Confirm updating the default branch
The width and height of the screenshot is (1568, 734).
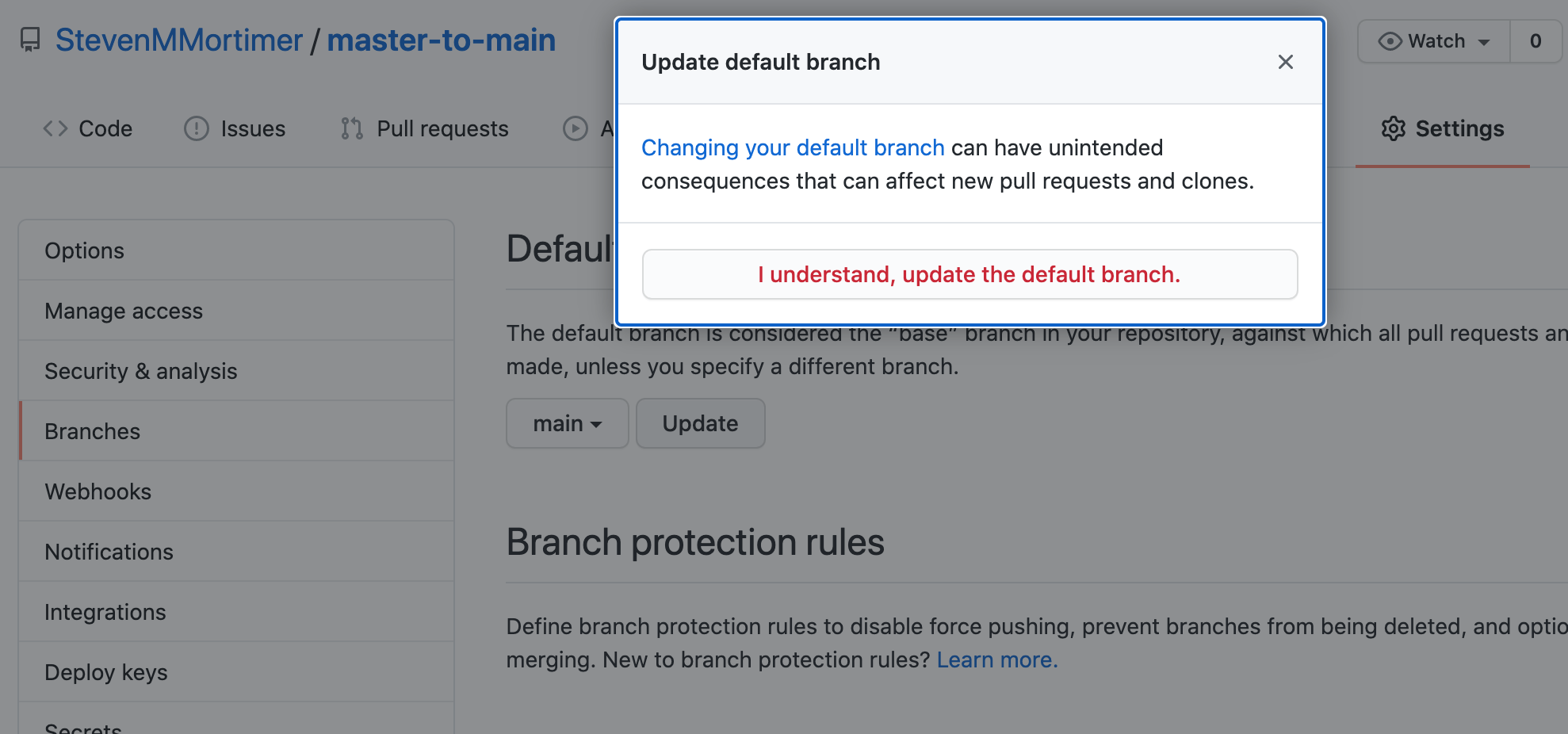pyautogui.click(x=969, y=274)
